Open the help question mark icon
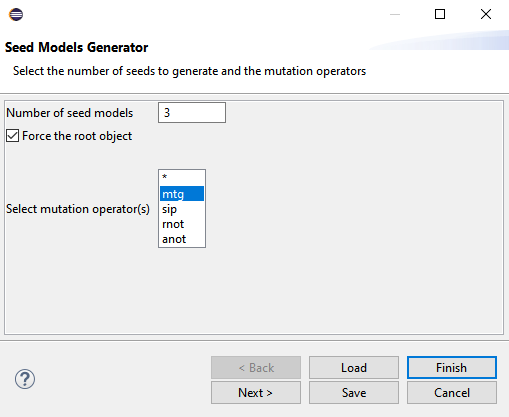 click(25, 379)
